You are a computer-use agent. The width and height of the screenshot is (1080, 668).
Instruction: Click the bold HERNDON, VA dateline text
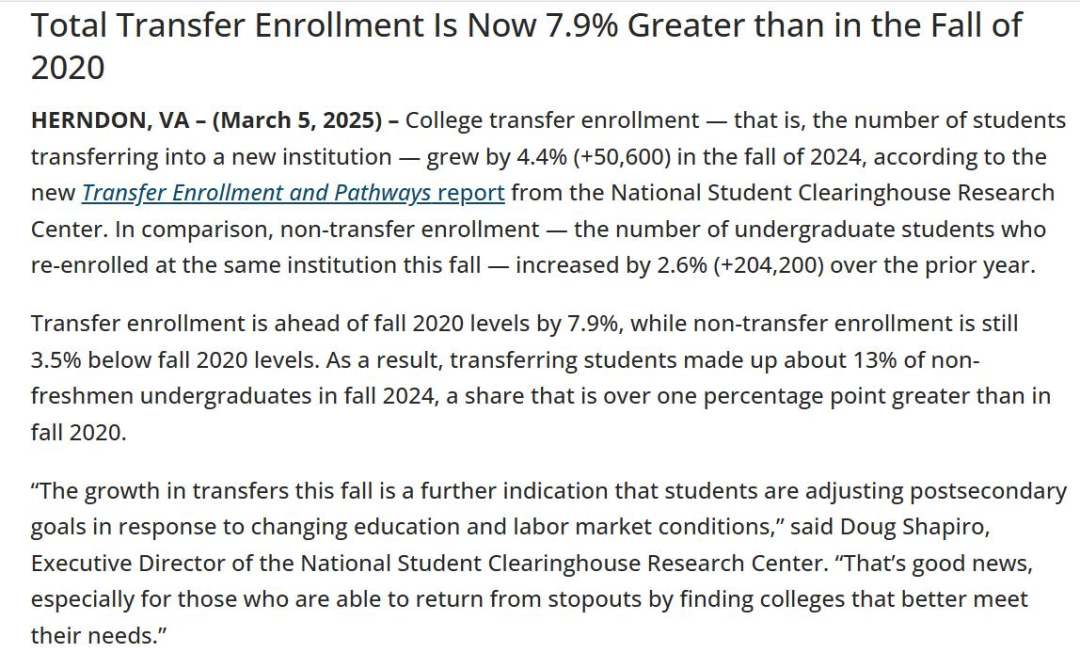tap(110, 120)
